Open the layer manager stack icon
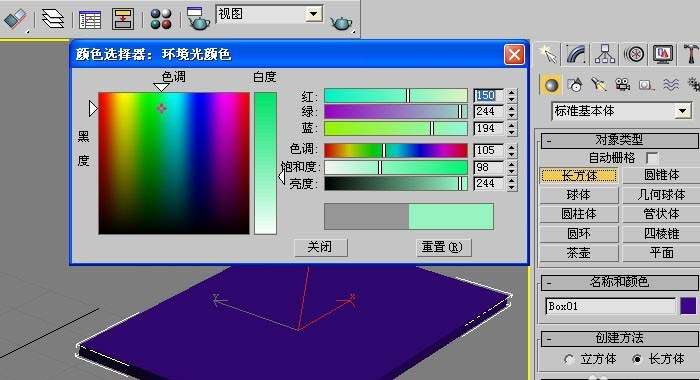The height and width of the screenshot is (380, 700). click(53, 19)
